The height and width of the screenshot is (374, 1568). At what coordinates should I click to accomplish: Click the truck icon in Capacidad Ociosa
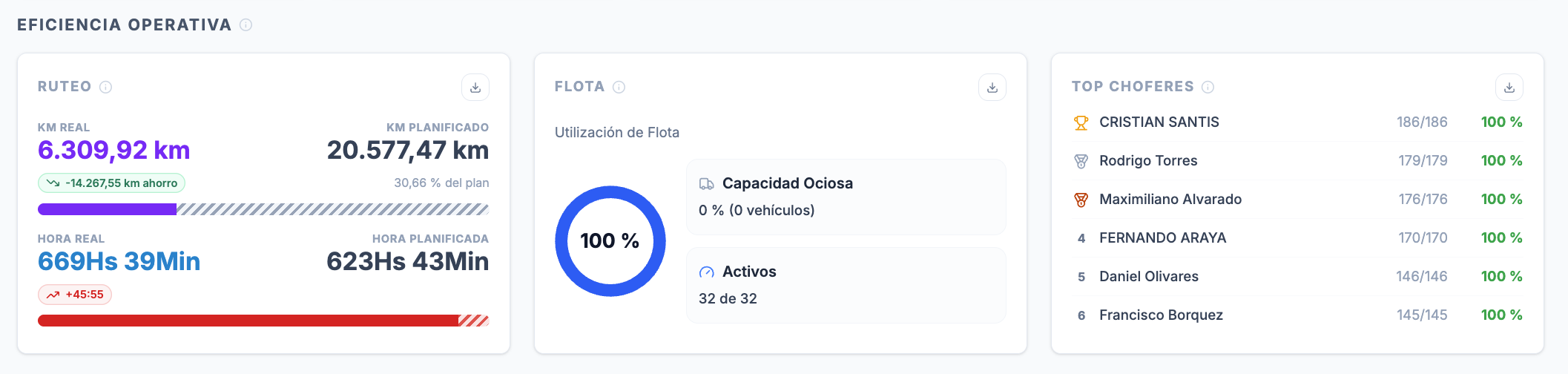pyautogui.click(x=707, y=184)
